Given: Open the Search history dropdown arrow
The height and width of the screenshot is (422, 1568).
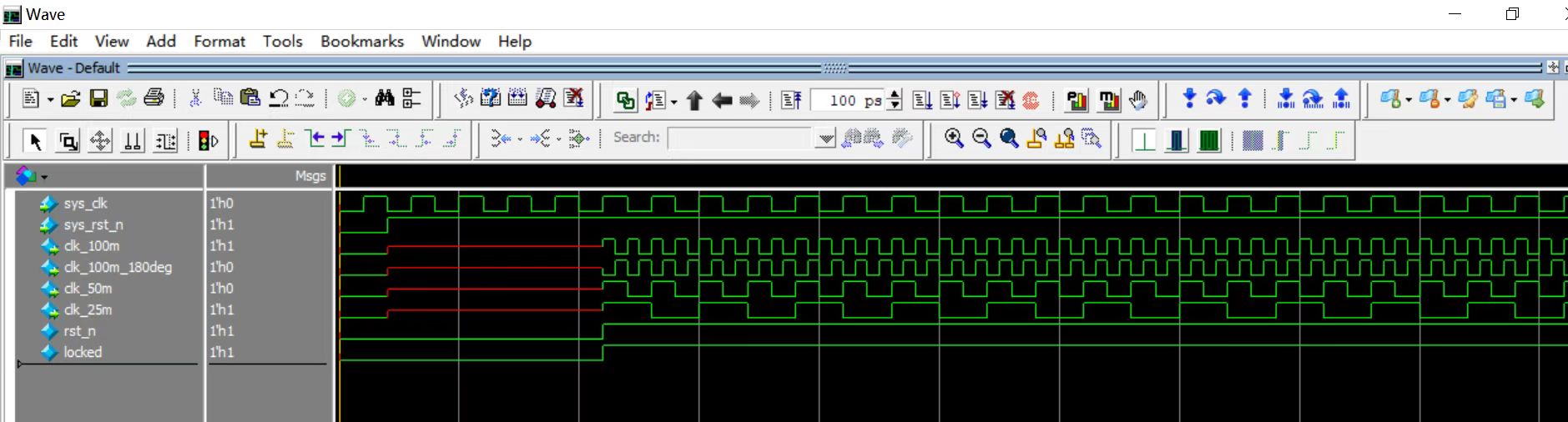Looking at the screenshot, I should pos(825,138).
